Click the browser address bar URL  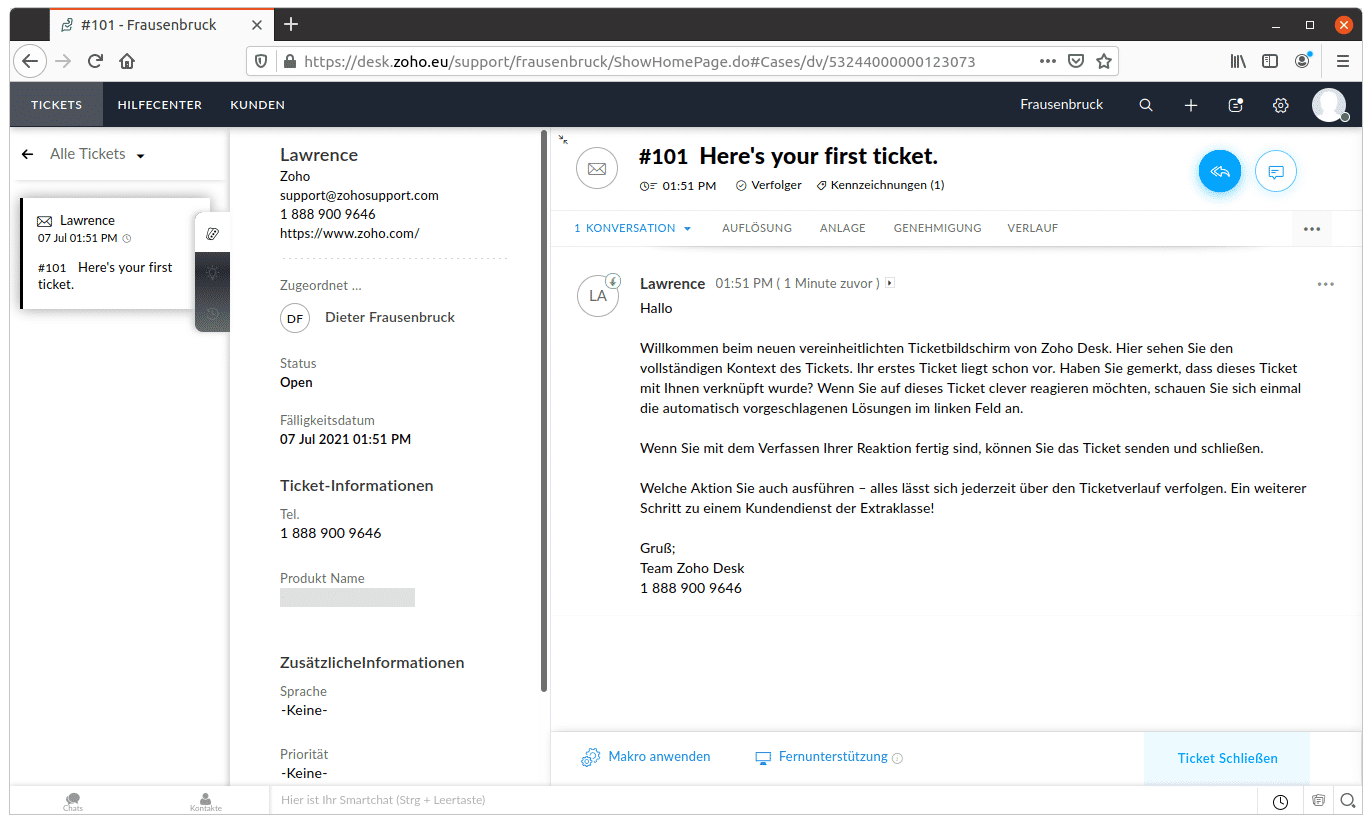[x=639, y=61]
